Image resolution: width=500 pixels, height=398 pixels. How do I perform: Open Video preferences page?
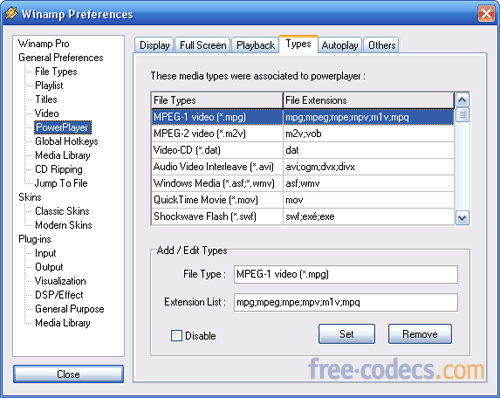[47, 113]
